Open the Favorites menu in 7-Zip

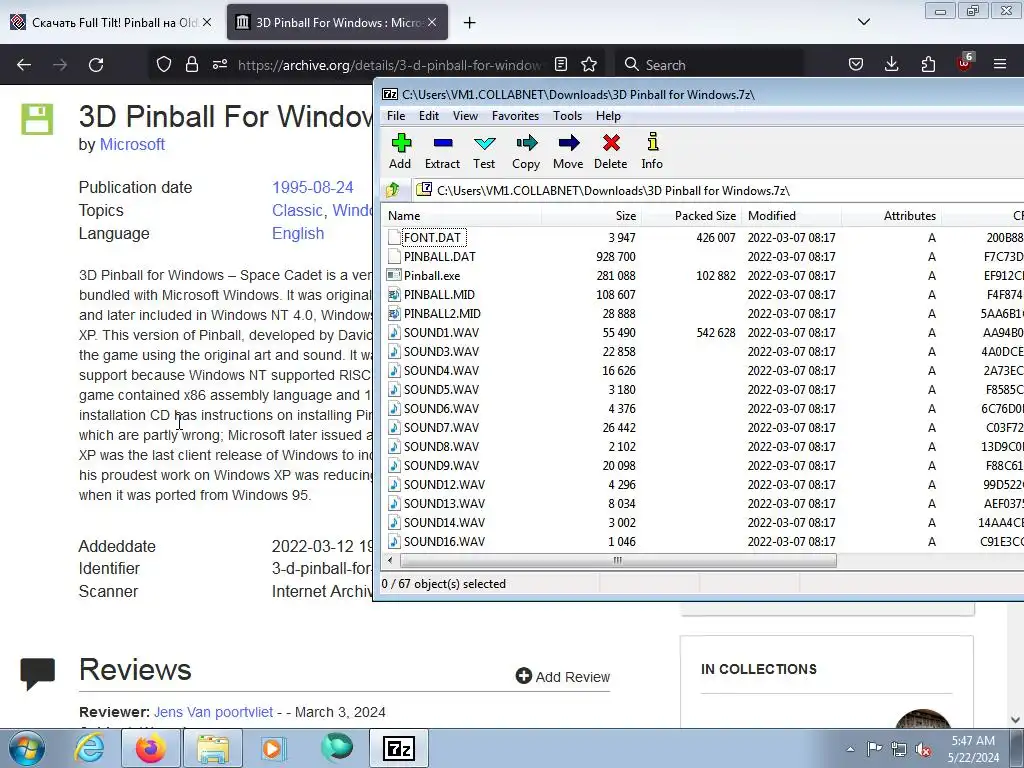pyautogui.click(x=515, y=116)
